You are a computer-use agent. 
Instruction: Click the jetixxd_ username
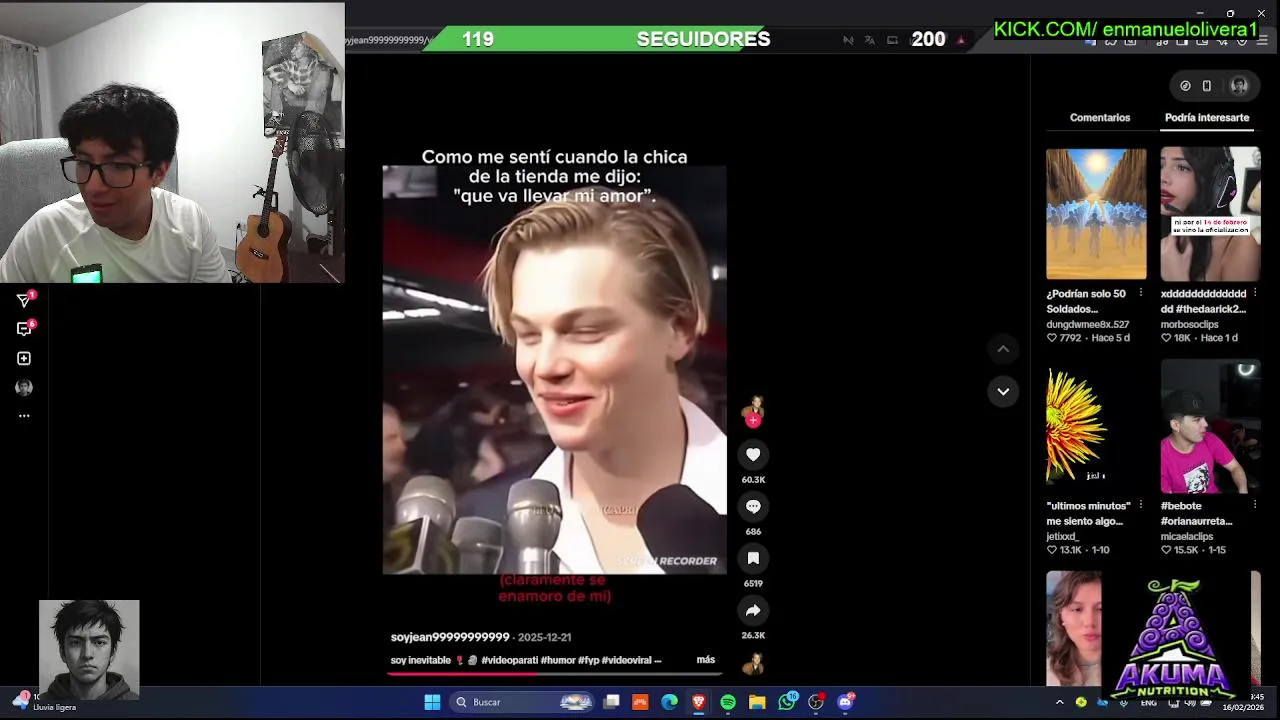point(1063,537)
